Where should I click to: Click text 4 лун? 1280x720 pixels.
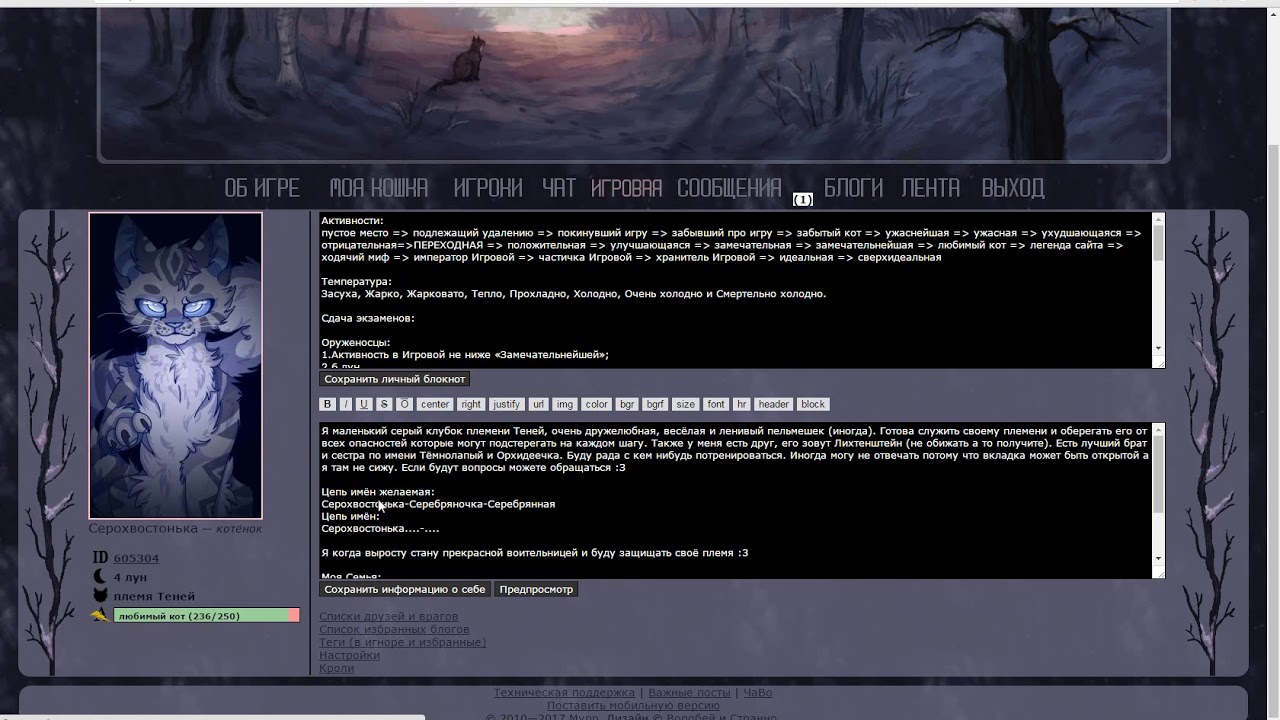point(130,577)
